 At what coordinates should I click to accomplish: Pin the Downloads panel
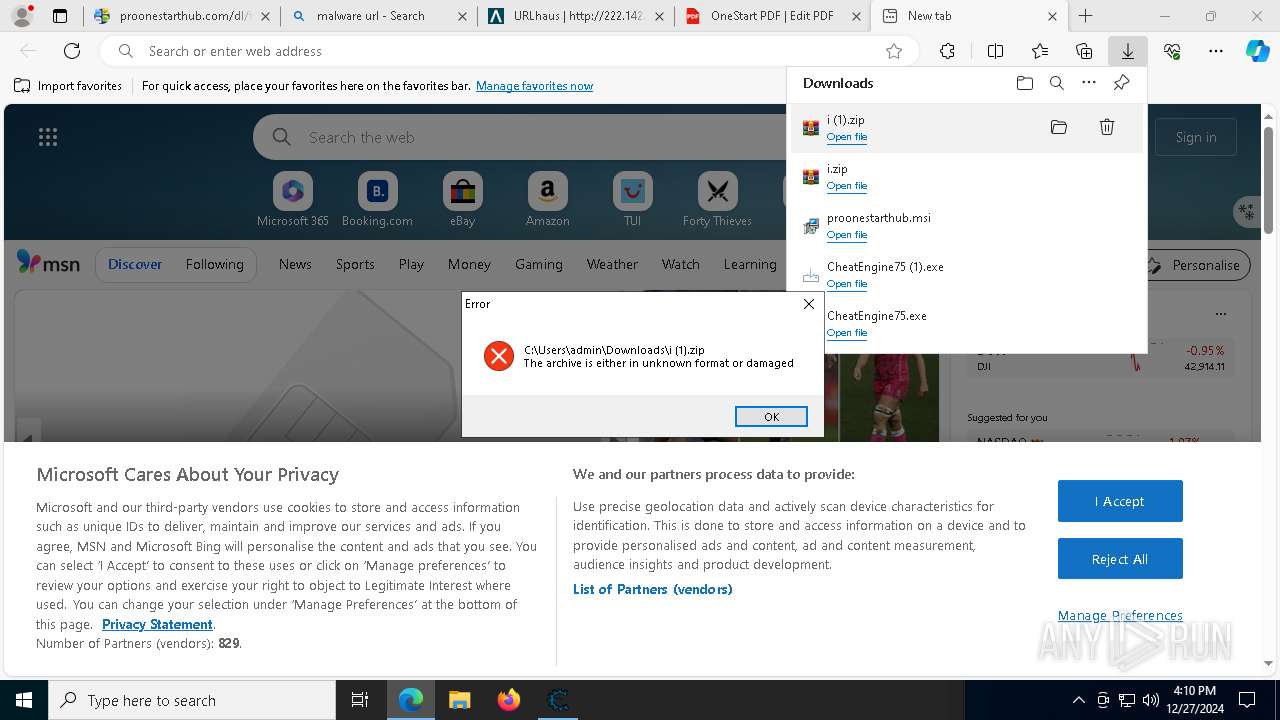(1121, 83)
